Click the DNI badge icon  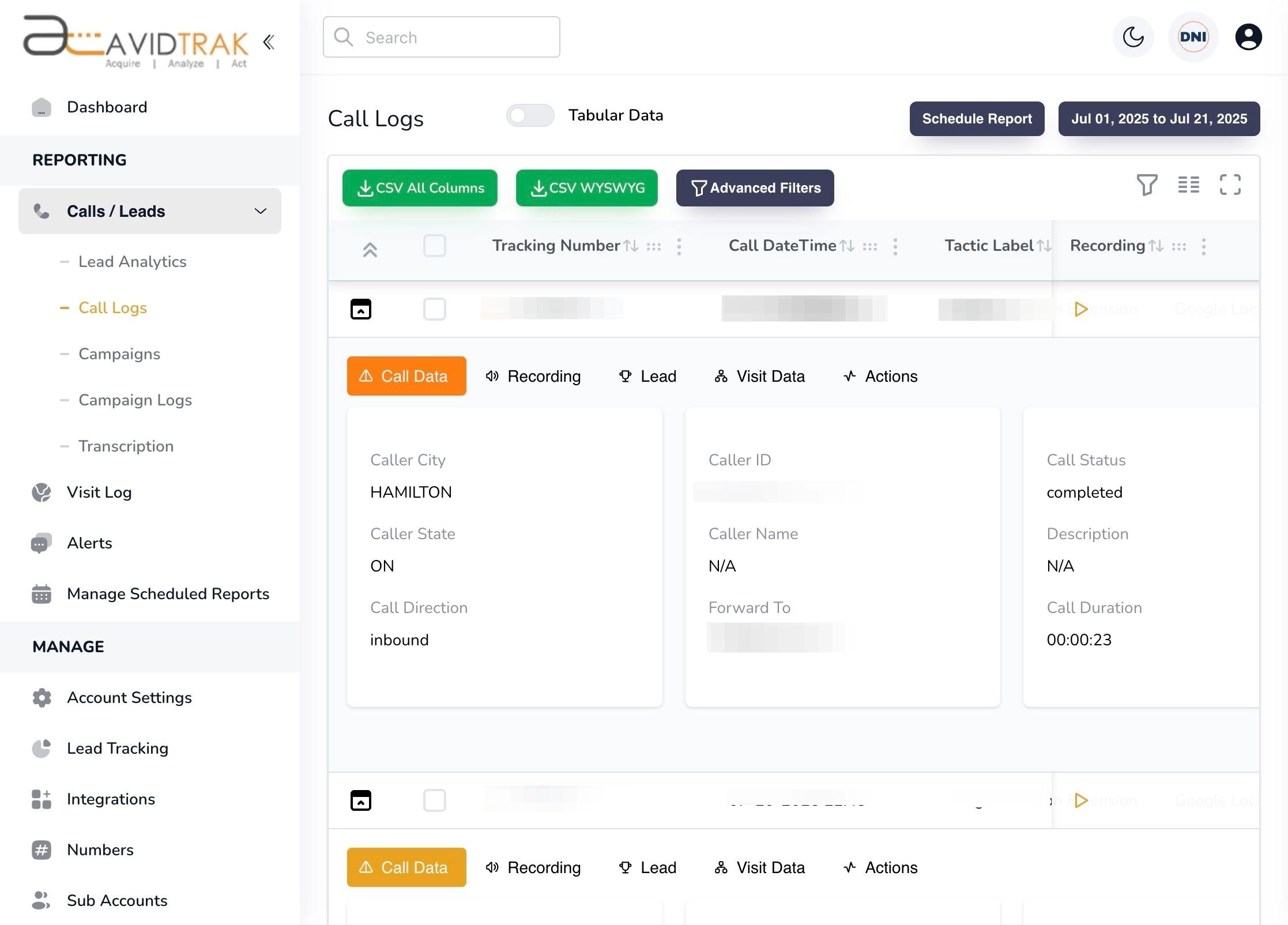(x=1193, y=37)
